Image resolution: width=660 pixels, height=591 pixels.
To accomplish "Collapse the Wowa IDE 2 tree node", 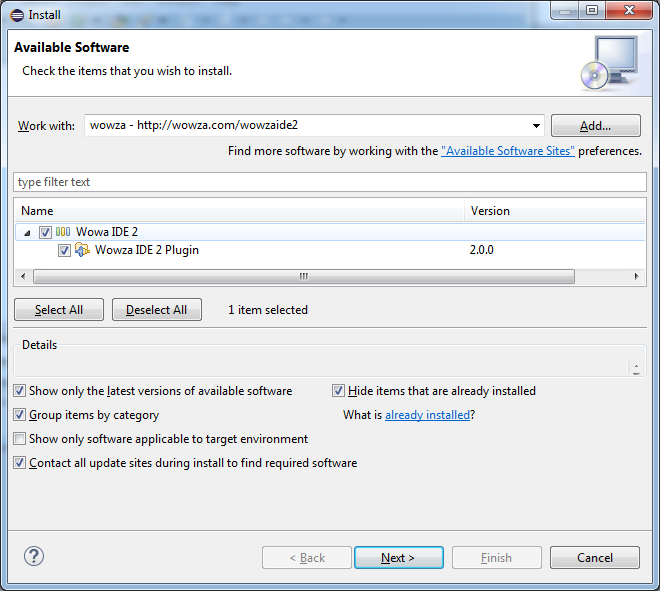I will pyautogui.click(x=26, y=232).
